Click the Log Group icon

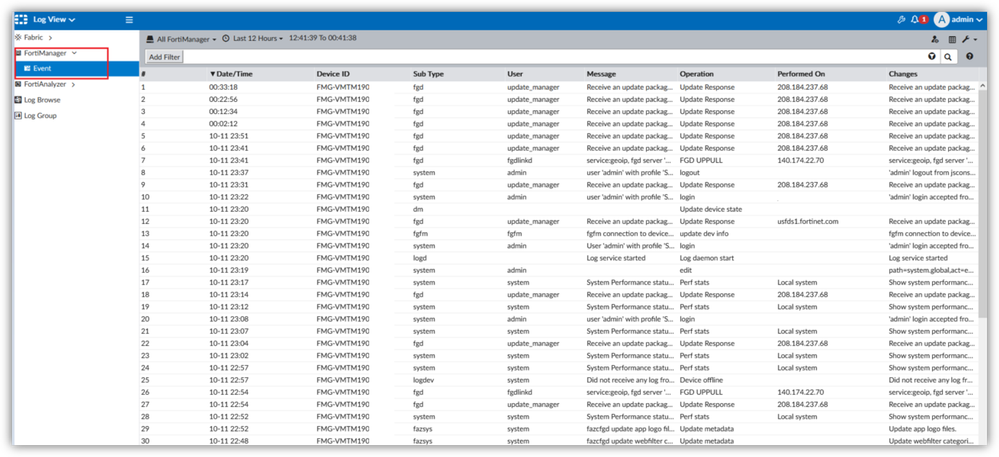(18, 115)
